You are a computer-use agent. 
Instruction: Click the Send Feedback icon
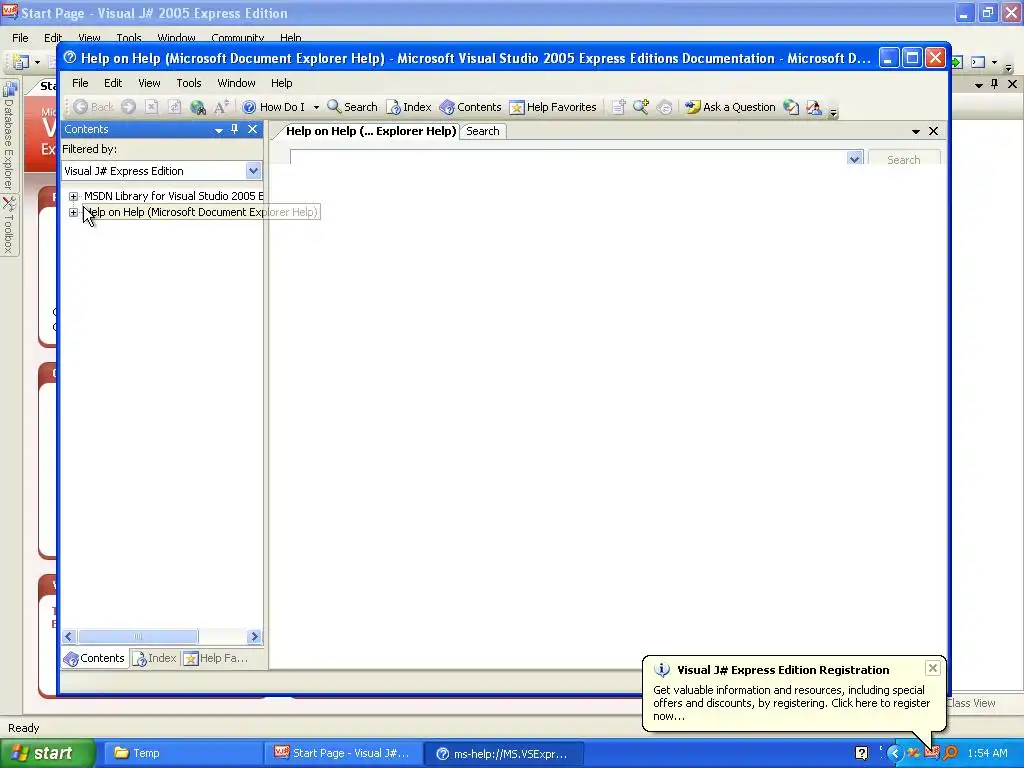tap(814, 107)
